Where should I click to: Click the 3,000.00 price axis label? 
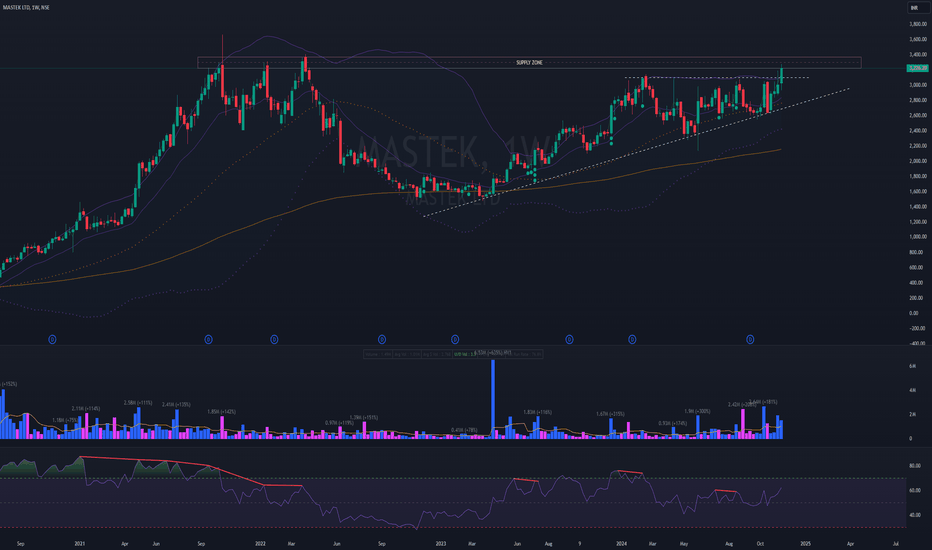pos(918,85)
